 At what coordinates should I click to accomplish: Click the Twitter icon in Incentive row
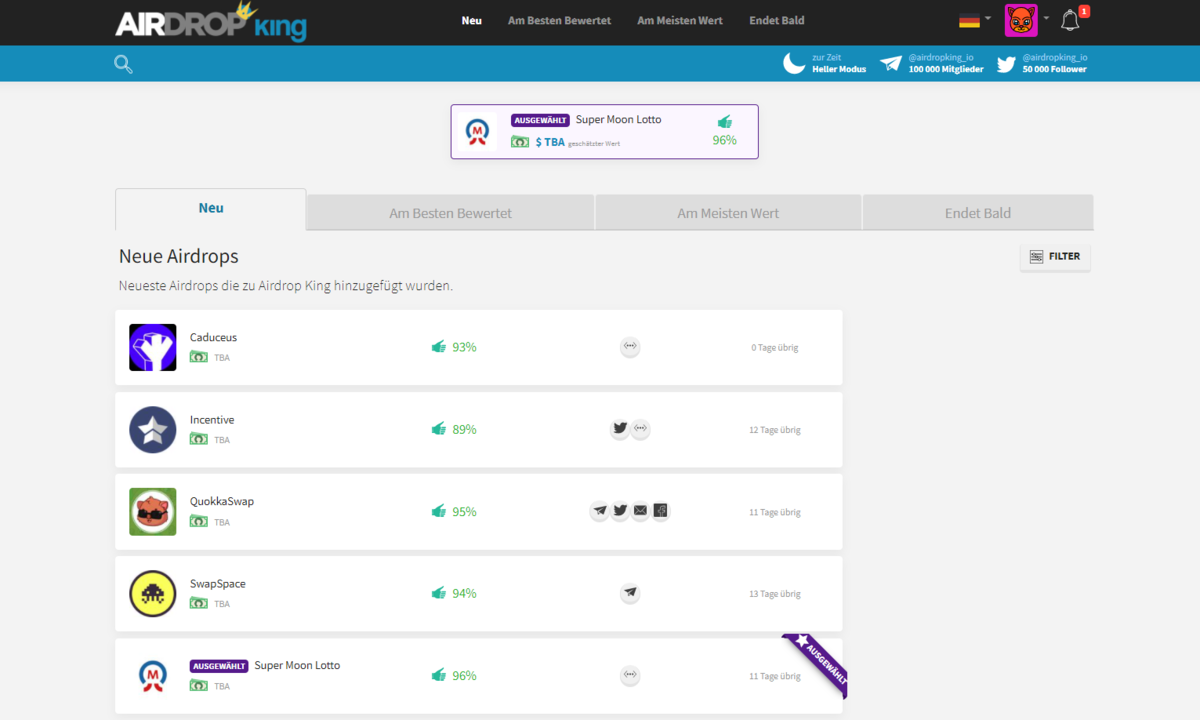620,429
